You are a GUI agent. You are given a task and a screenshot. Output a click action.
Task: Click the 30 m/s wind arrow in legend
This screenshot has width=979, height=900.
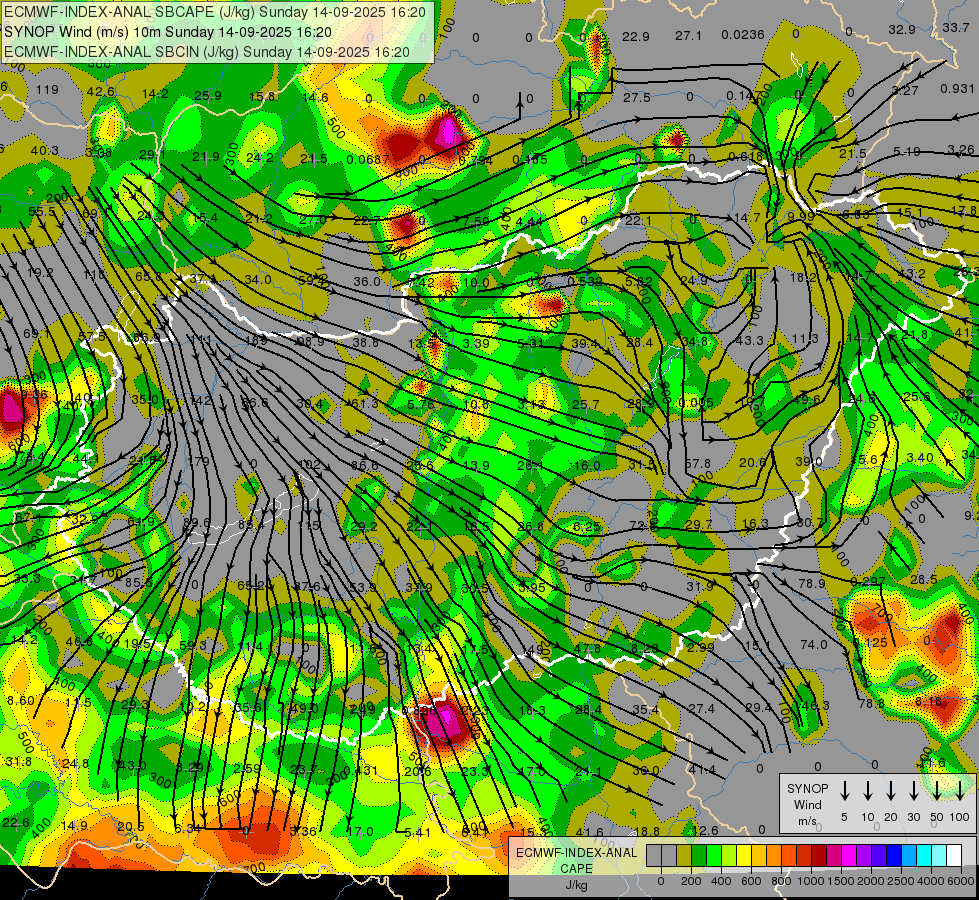913,791
